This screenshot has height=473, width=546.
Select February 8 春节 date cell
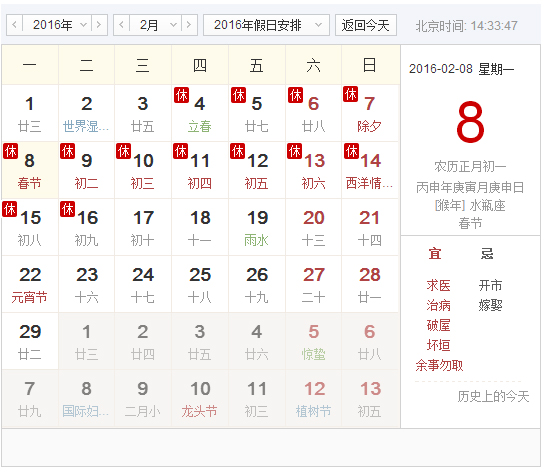click(x=30, y=170)
